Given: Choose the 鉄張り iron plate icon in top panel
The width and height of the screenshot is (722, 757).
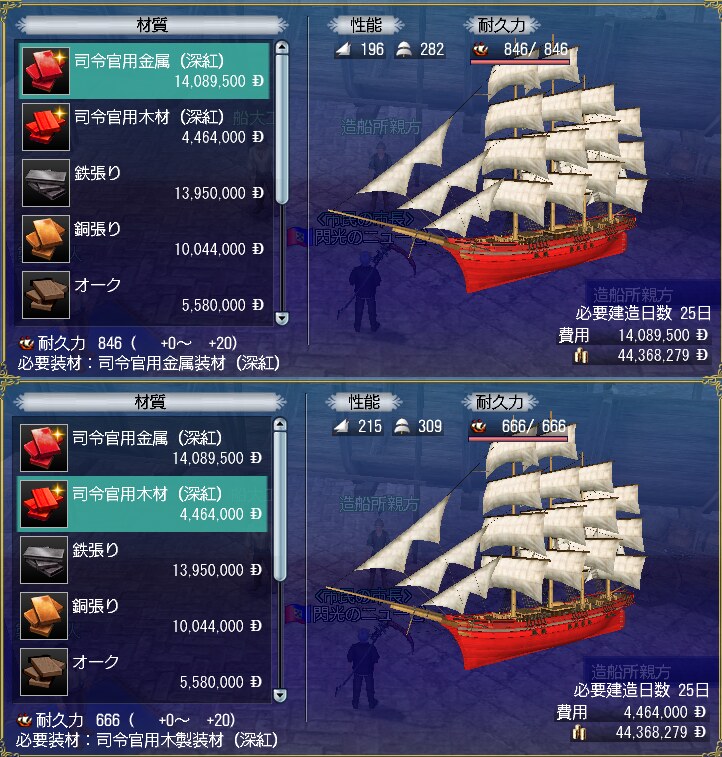Looking at the screenshot, I should 46,182.
